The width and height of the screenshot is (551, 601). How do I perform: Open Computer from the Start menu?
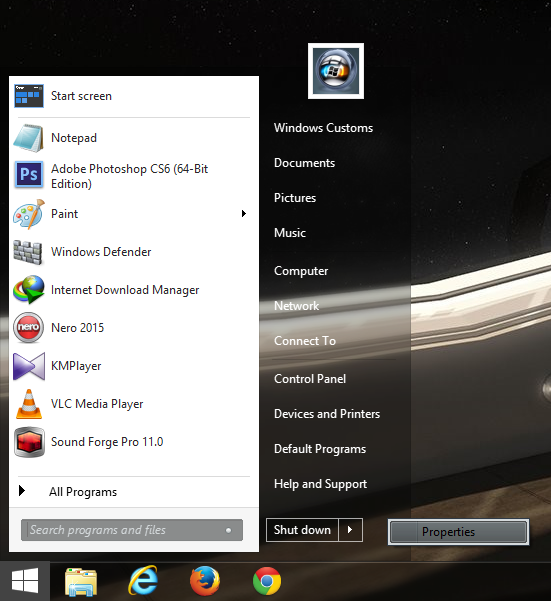[301, 271]
